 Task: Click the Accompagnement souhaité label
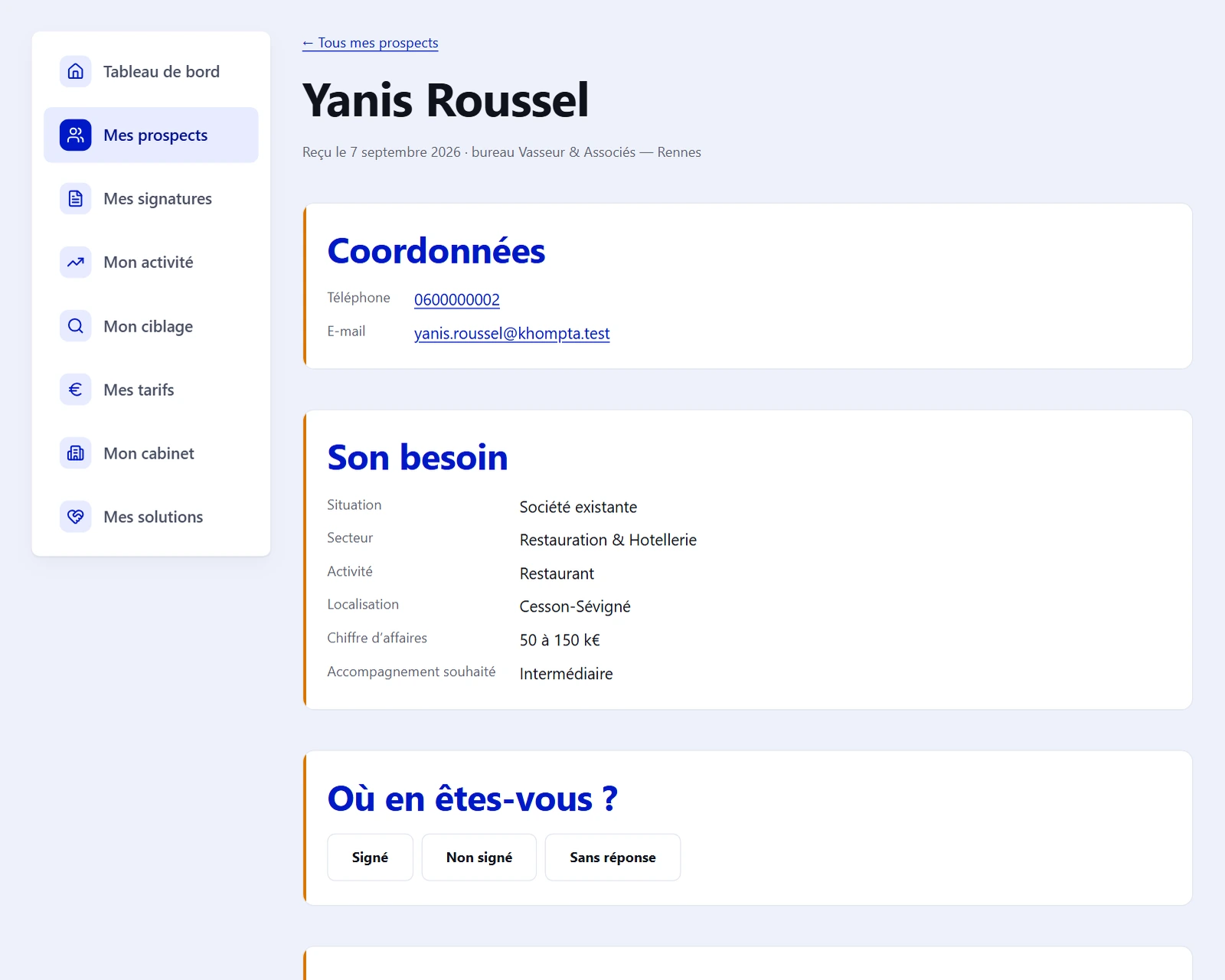click(411, 671)
